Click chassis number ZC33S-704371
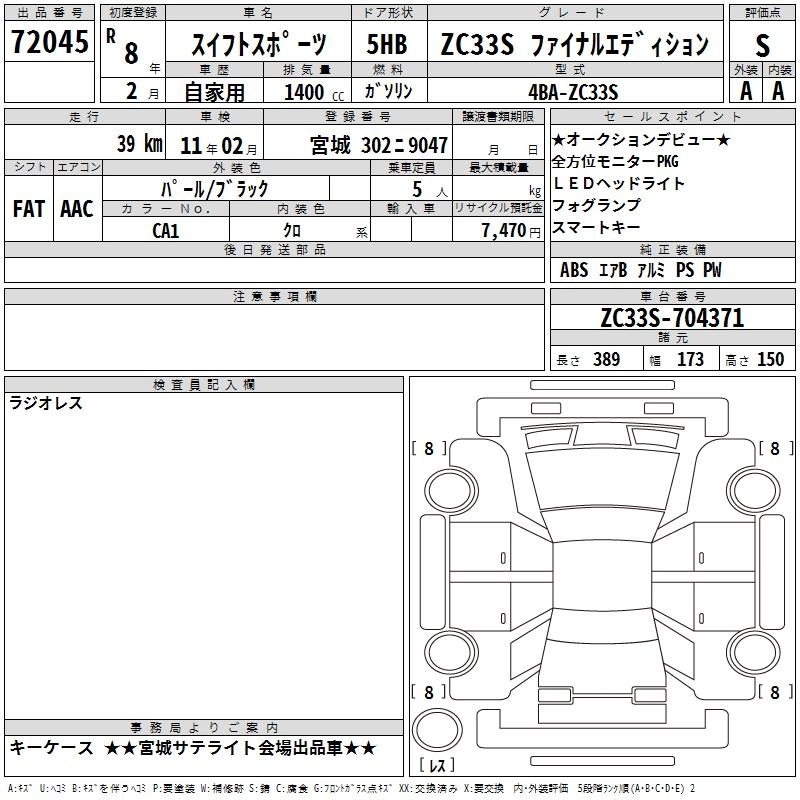The image size is (800, 800). coord(672,317)
